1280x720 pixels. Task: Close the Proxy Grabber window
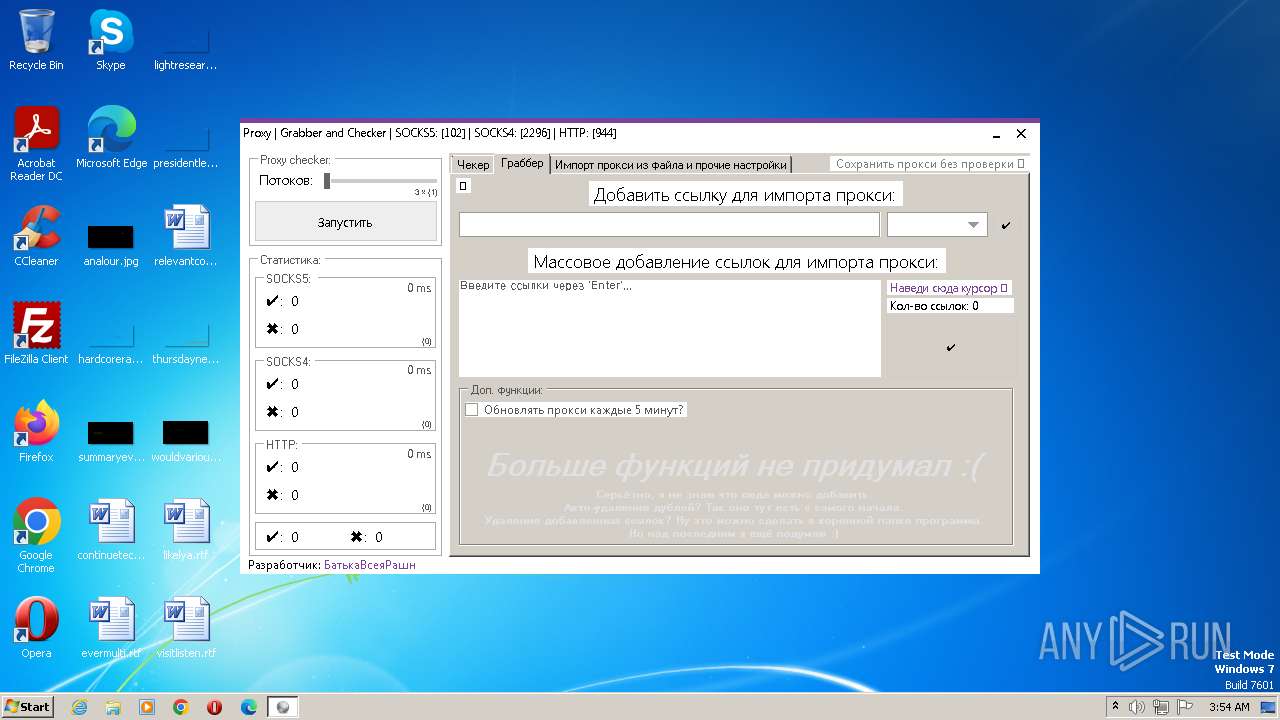(x=1021, y=134)
